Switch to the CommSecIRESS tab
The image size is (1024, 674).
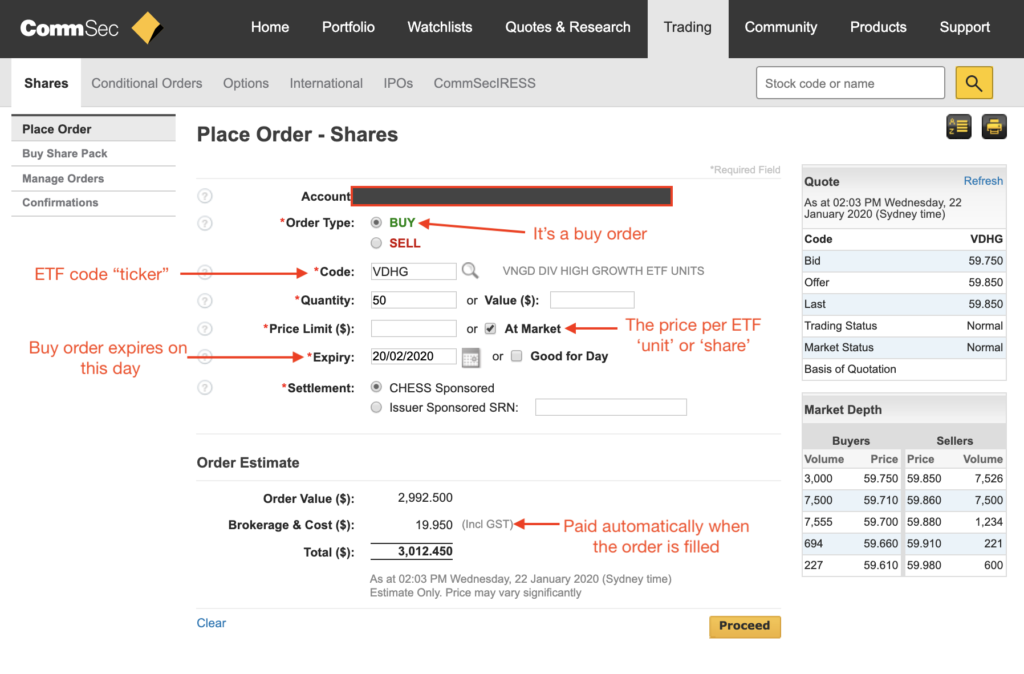[485, 84]
